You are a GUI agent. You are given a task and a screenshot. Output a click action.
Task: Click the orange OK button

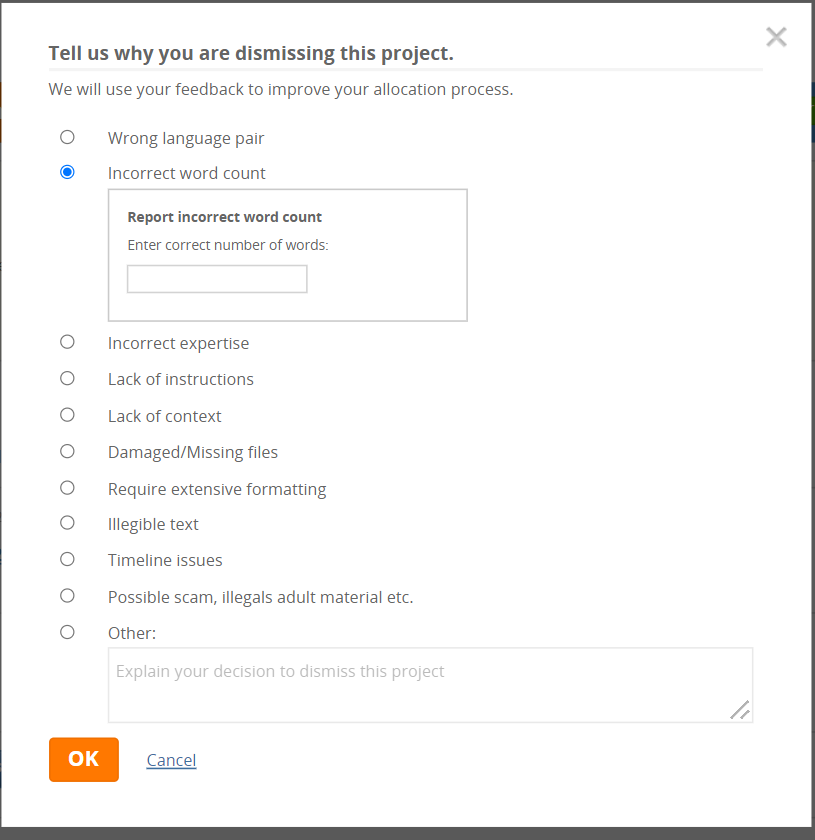[x=84, y=759]
